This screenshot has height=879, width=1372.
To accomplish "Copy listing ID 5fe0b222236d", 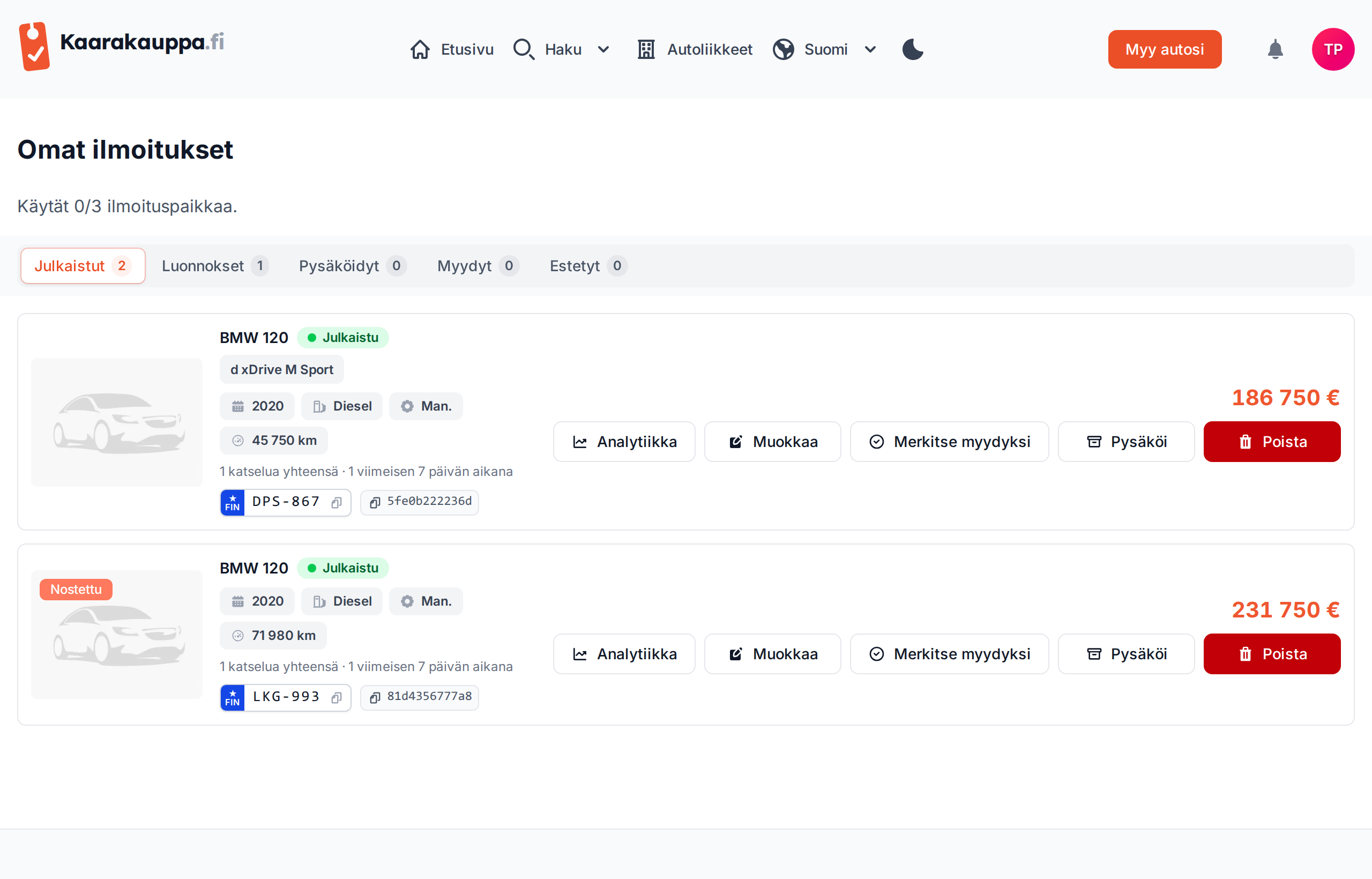I will coord(420,502).
